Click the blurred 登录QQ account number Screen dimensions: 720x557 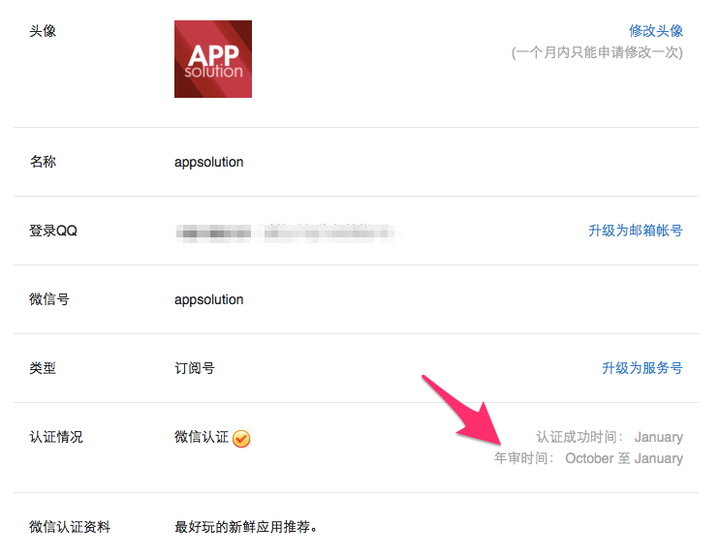pos(285,232)
